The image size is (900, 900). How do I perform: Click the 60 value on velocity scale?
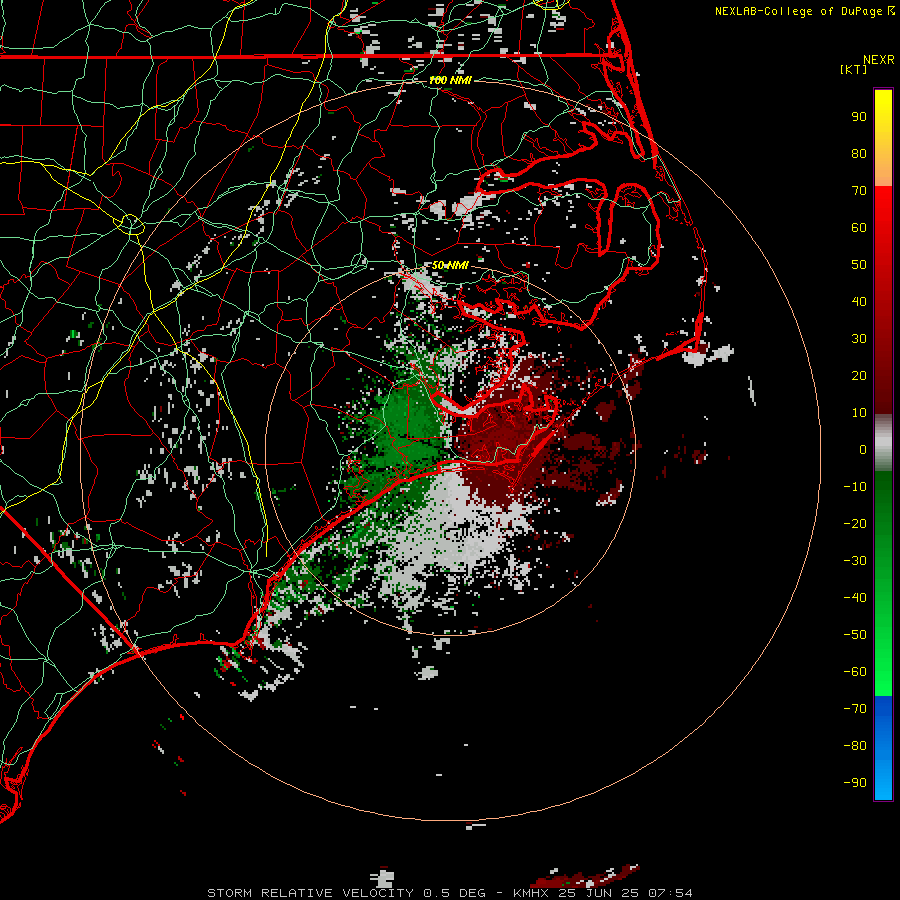[x=859, y=227]
